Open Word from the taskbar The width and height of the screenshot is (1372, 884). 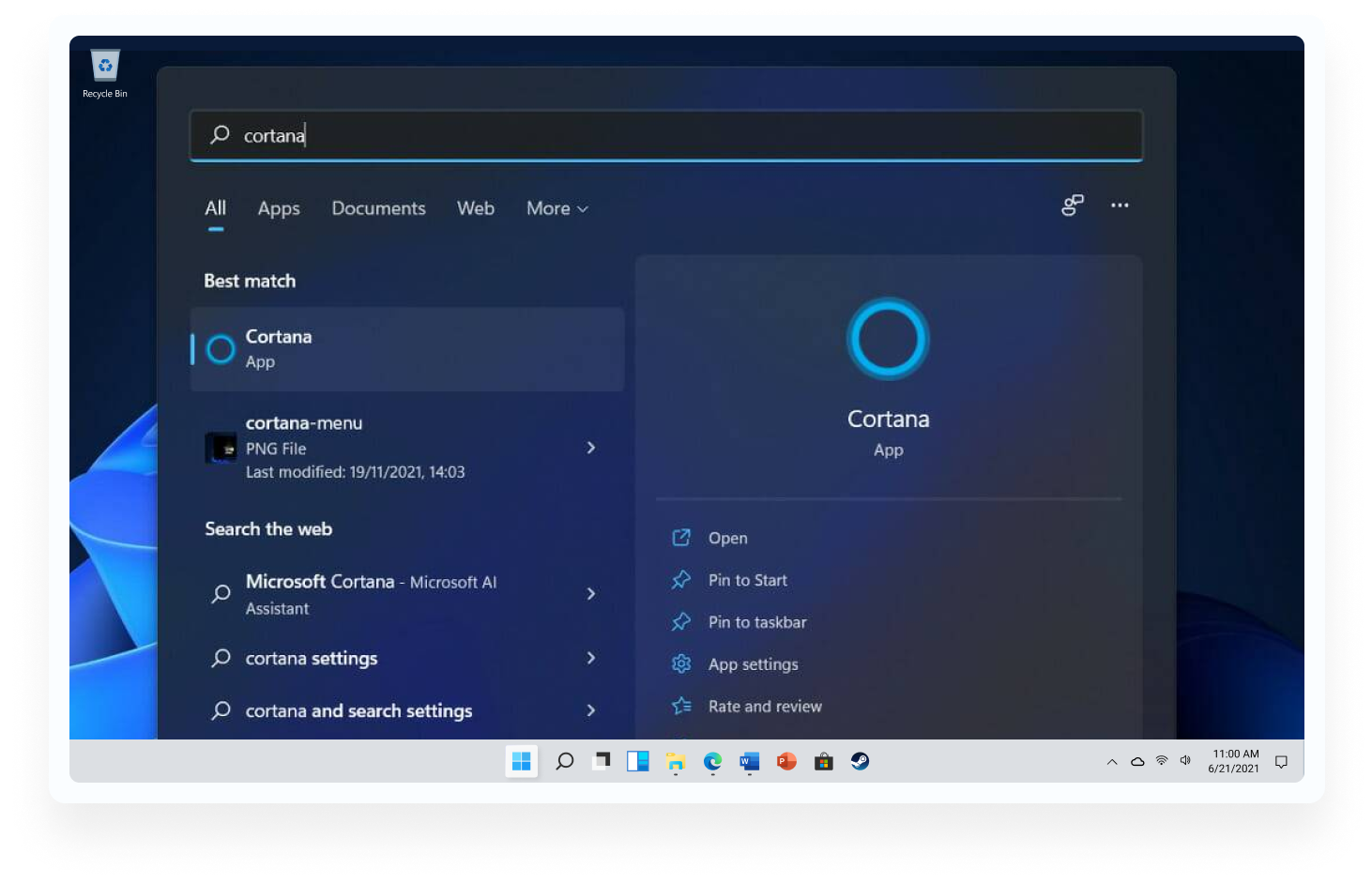pyautogui.click(x=749, y=761)
